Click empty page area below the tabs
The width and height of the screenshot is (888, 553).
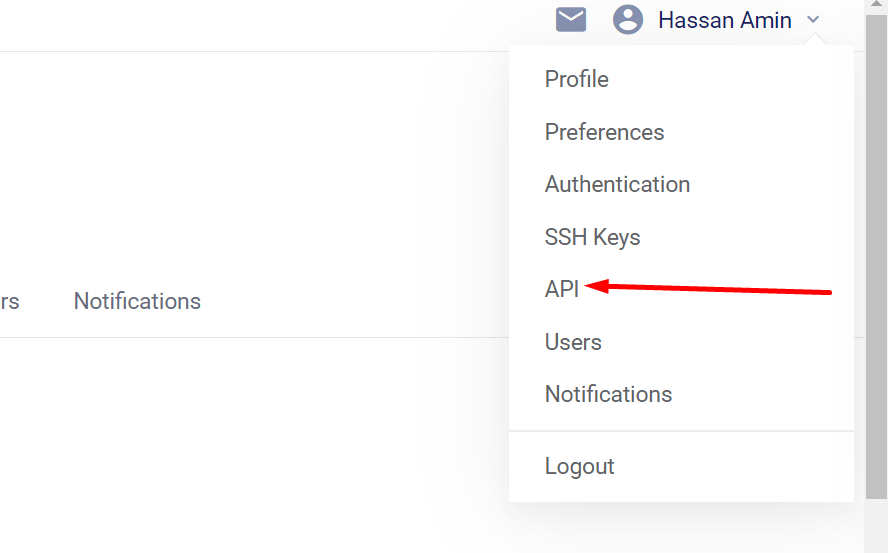(x=255, y=442)
